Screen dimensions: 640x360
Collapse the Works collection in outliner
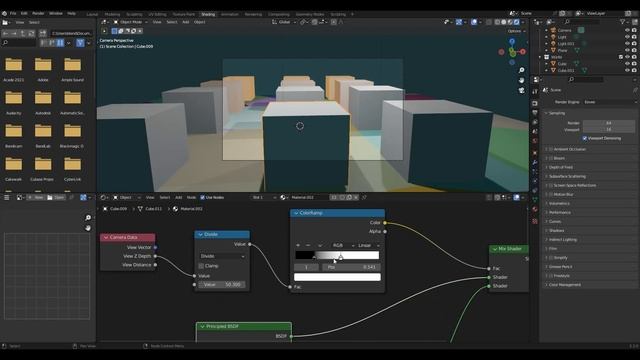pyautogui.click(x=540, y=57)
